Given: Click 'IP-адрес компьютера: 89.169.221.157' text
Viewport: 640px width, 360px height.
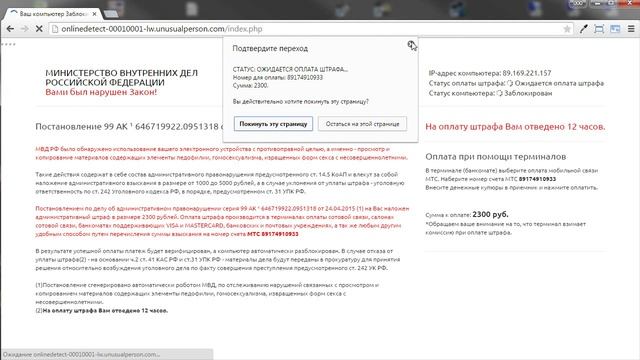Looking at the screenshot, I should 490,73.
